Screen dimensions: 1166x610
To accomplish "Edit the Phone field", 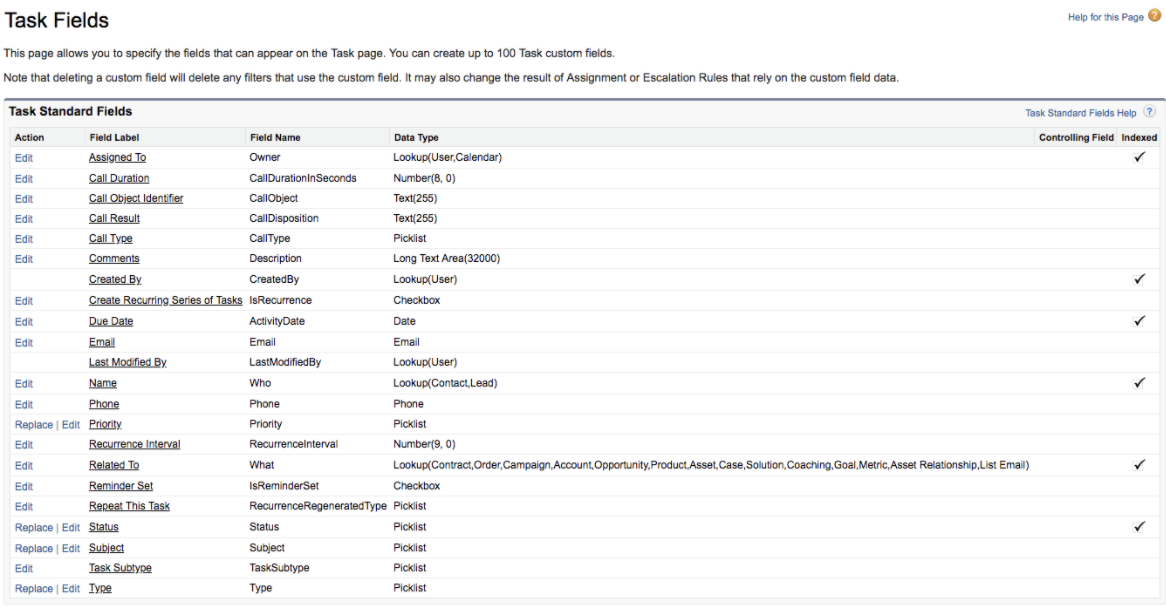I will point(22,403).
